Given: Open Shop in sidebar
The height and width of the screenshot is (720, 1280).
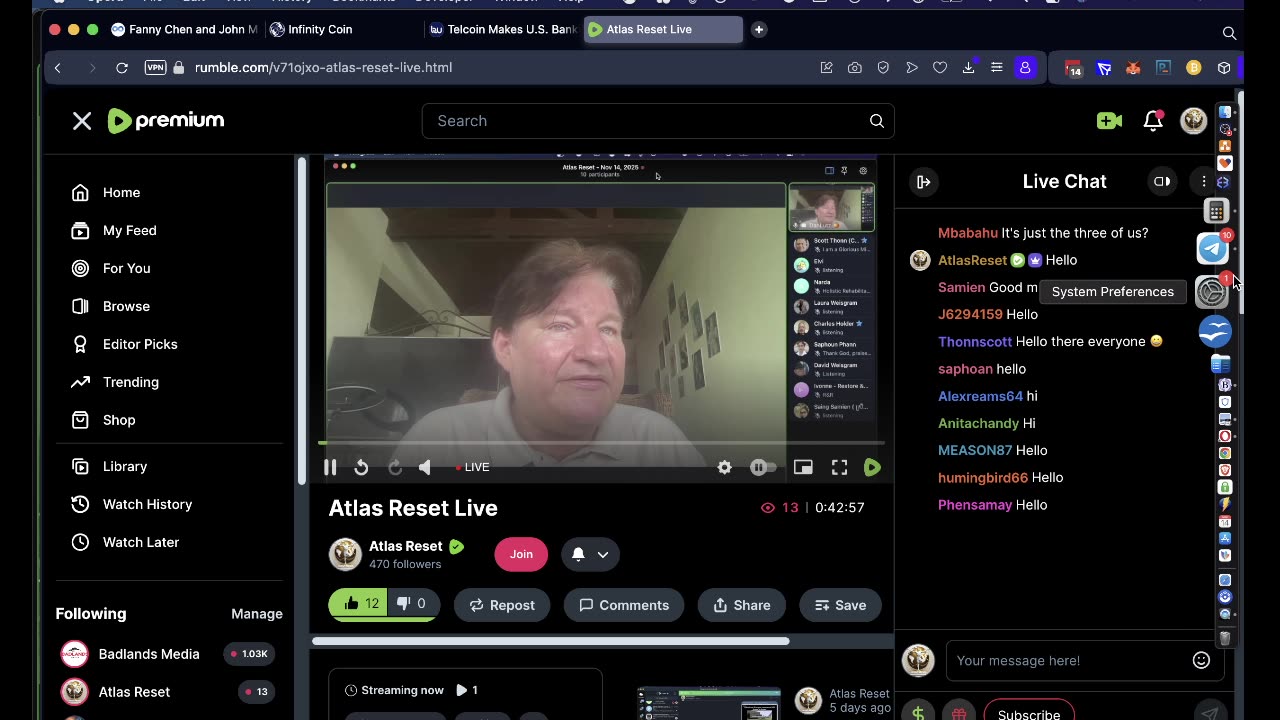Looking at the screenshot, I should [119, 421].
